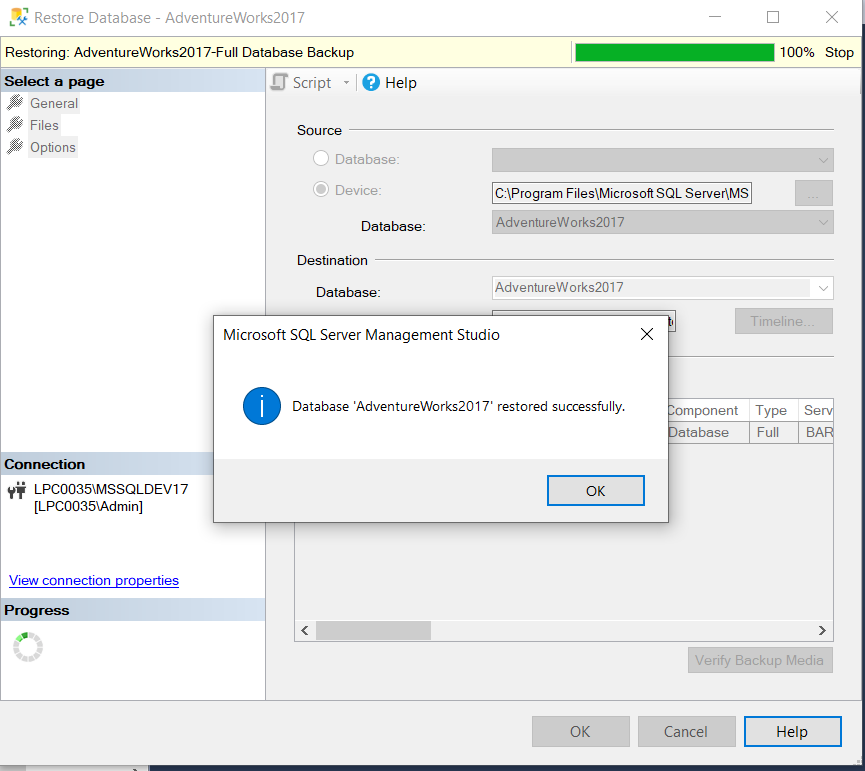This screenshot has height=771, width=865.
Task: Expand the Source Database combo box
Action: [x=823, y=160]
